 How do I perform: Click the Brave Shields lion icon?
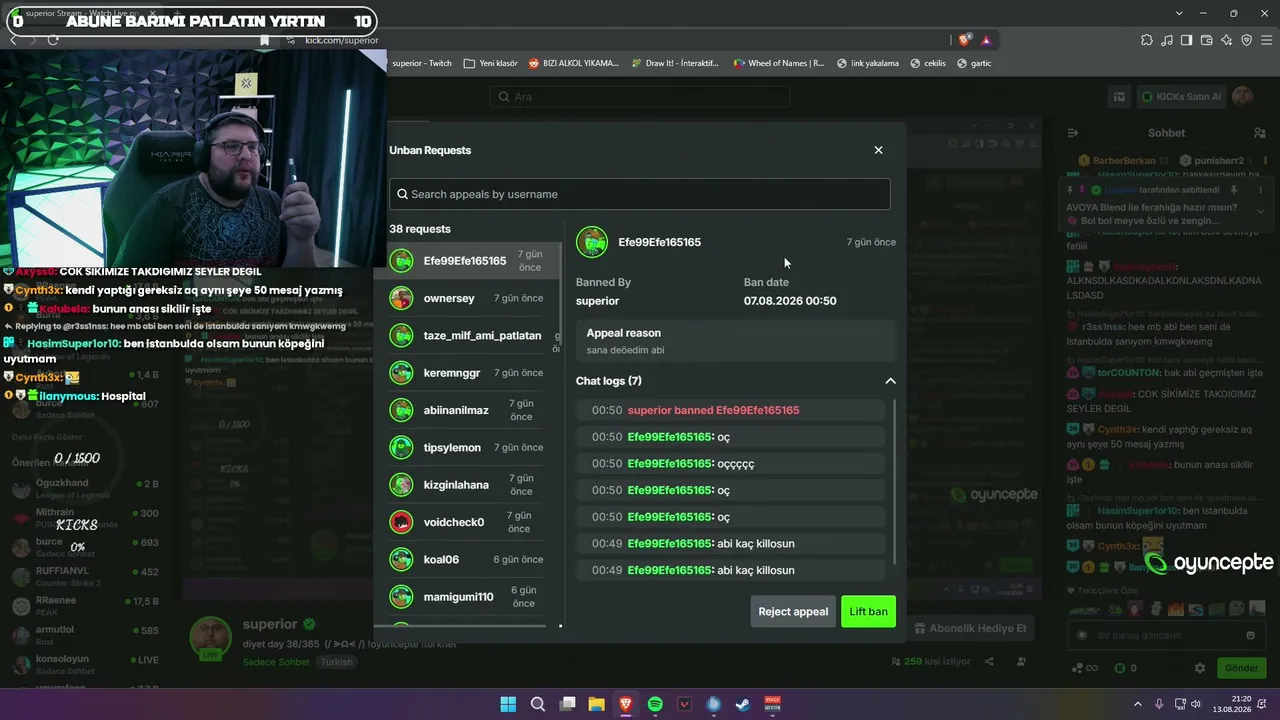coord(964,40)
